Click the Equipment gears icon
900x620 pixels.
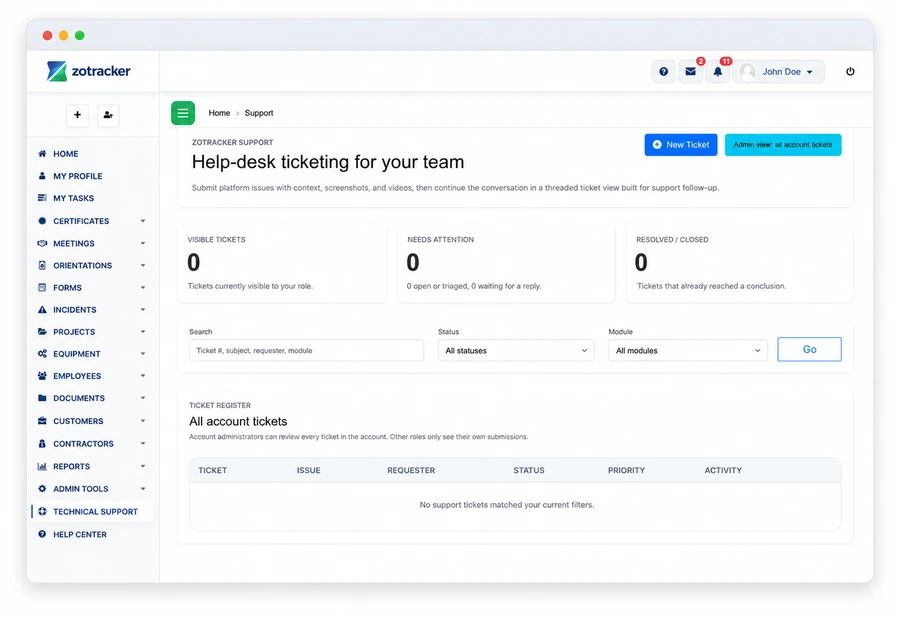(x=42, y=354)
